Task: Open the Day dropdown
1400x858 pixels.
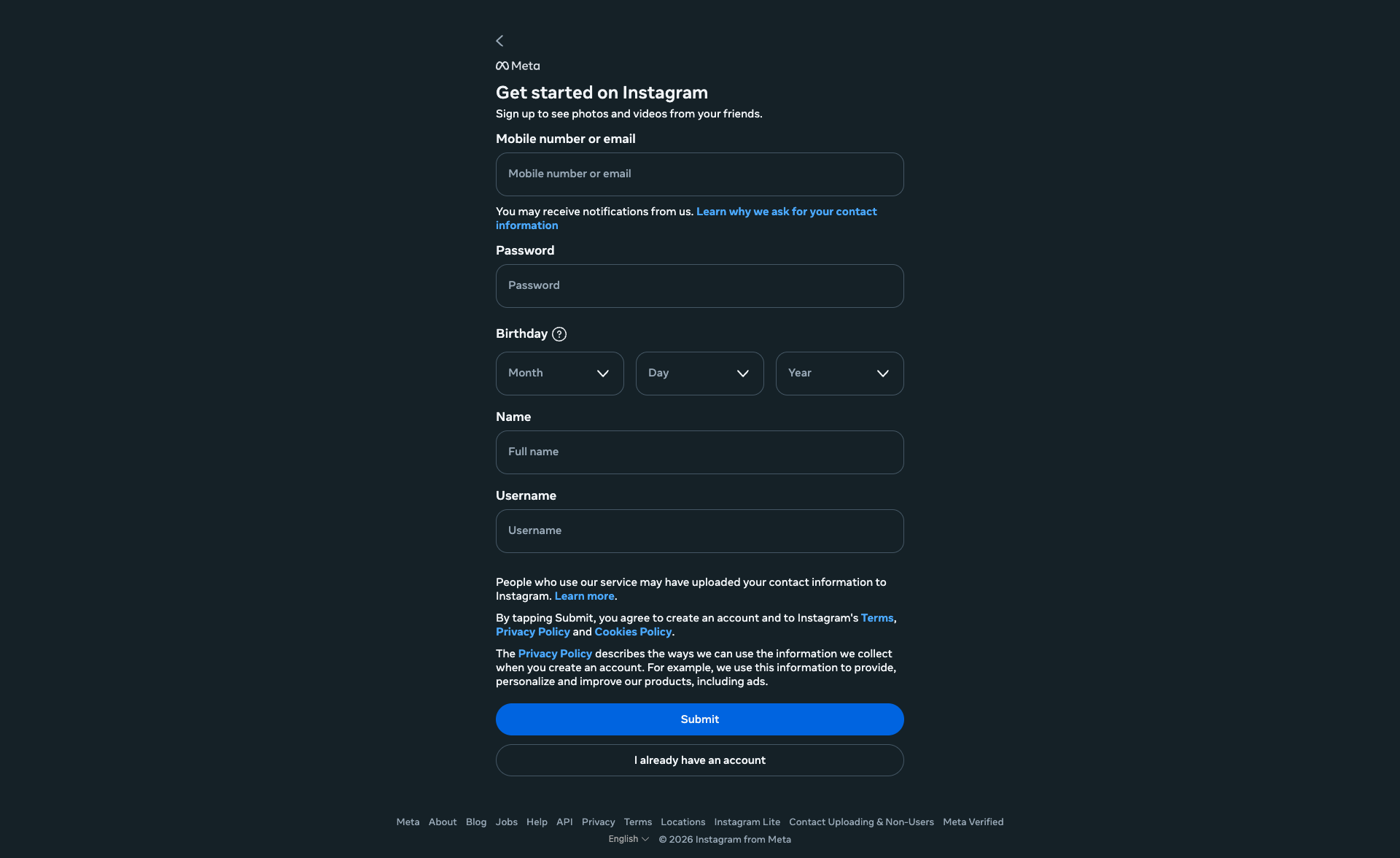Action: point(699,373)
